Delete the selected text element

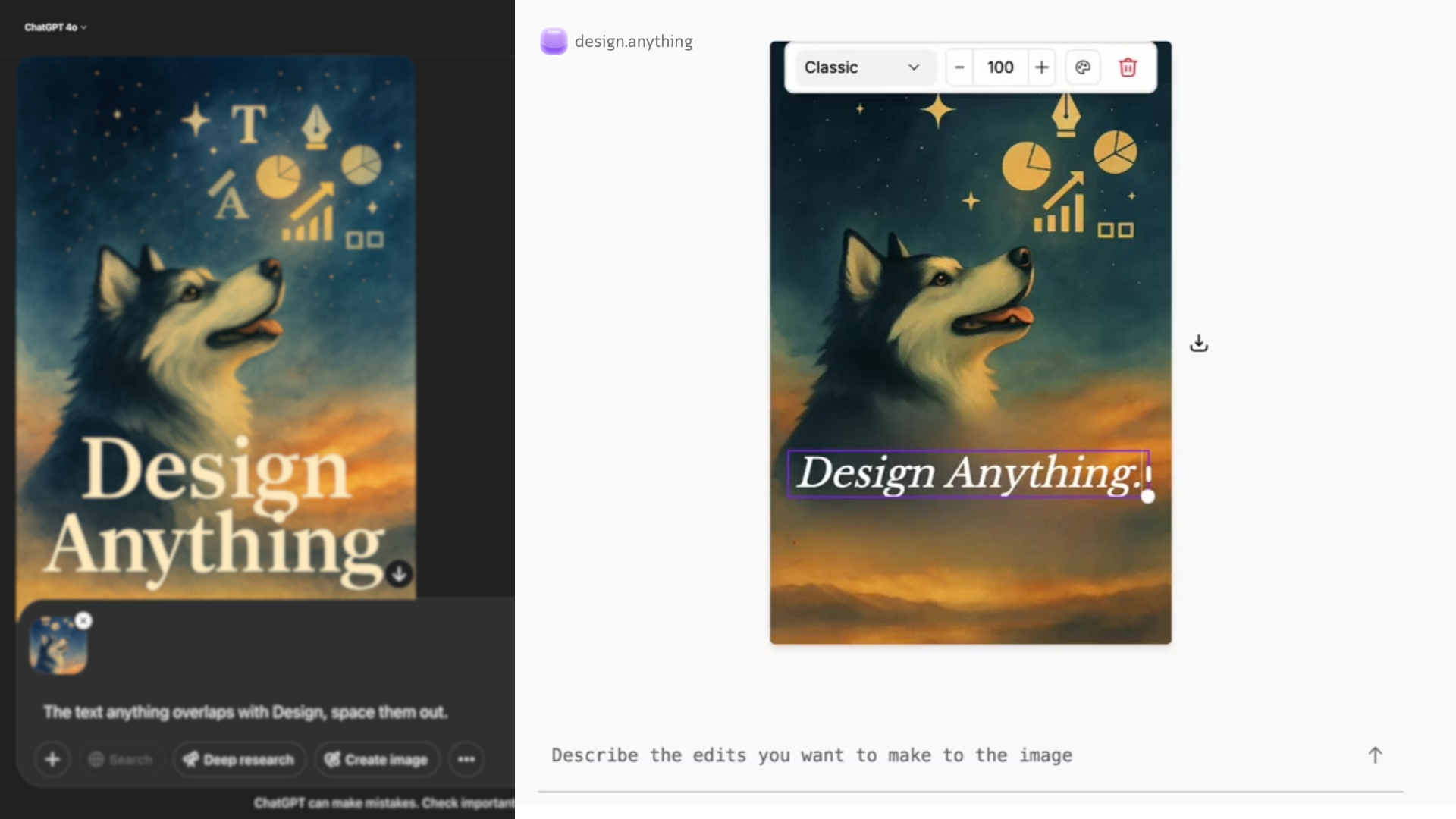click(x=1128, y=67)
